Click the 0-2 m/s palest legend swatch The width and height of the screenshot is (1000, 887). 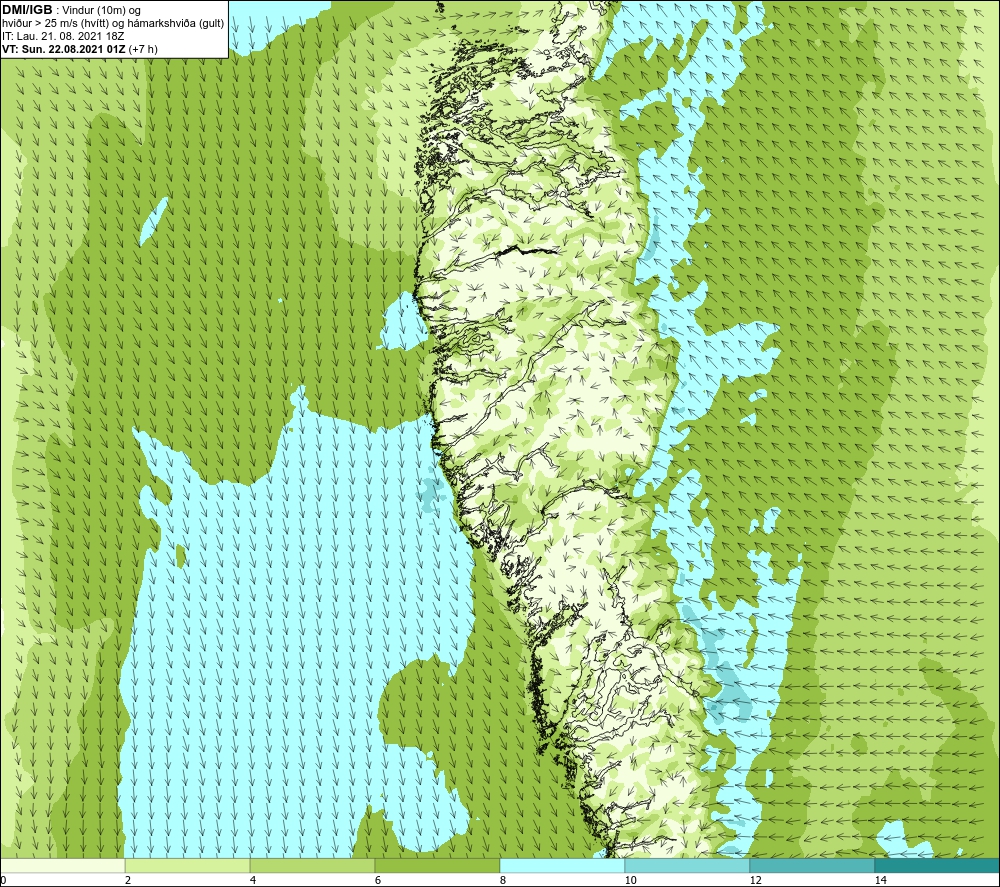click(x=62, y=865)
